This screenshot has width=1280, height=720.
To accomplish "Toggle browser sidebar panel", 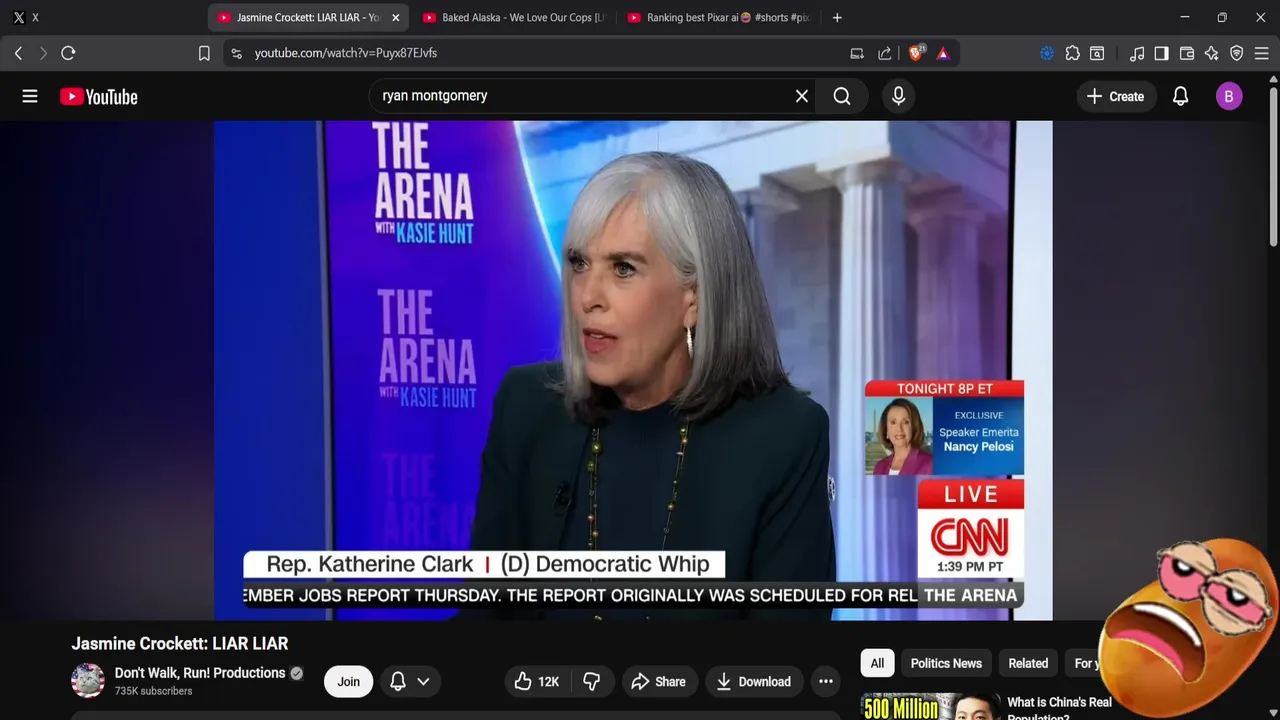I will coord(1161,53).
